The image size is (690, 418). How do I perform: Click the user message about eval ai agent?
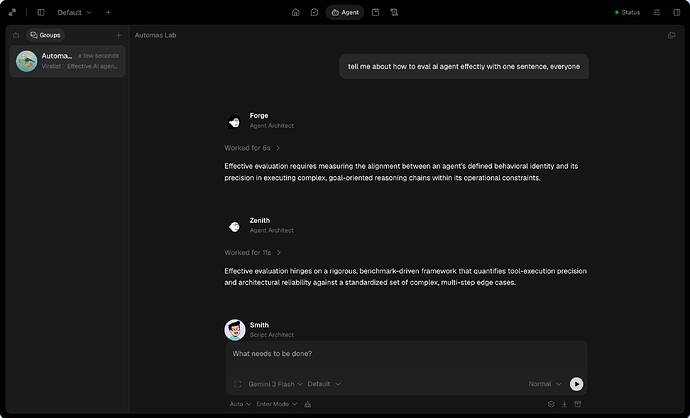coord(464,66)
